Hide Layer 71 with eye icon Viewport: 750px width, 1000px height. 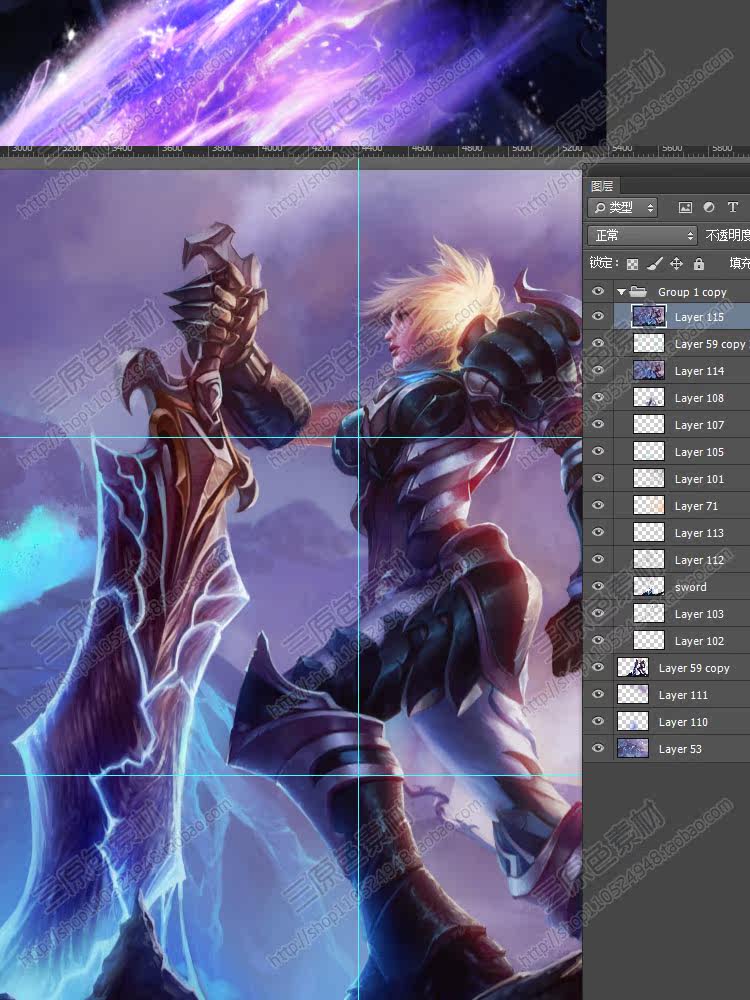click(x=598, y=505)
